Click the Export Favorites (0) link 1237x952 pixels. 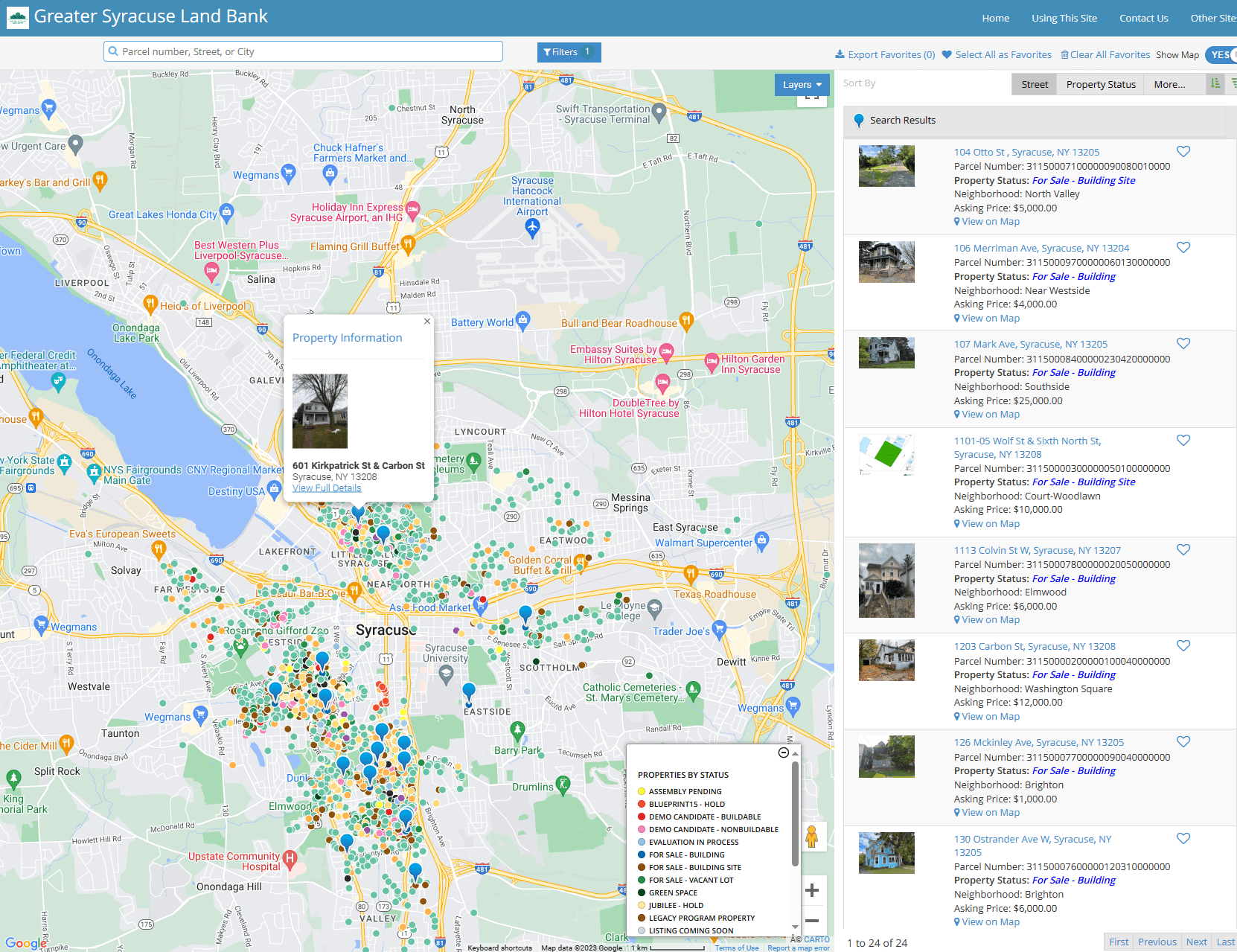click(892, 54)
